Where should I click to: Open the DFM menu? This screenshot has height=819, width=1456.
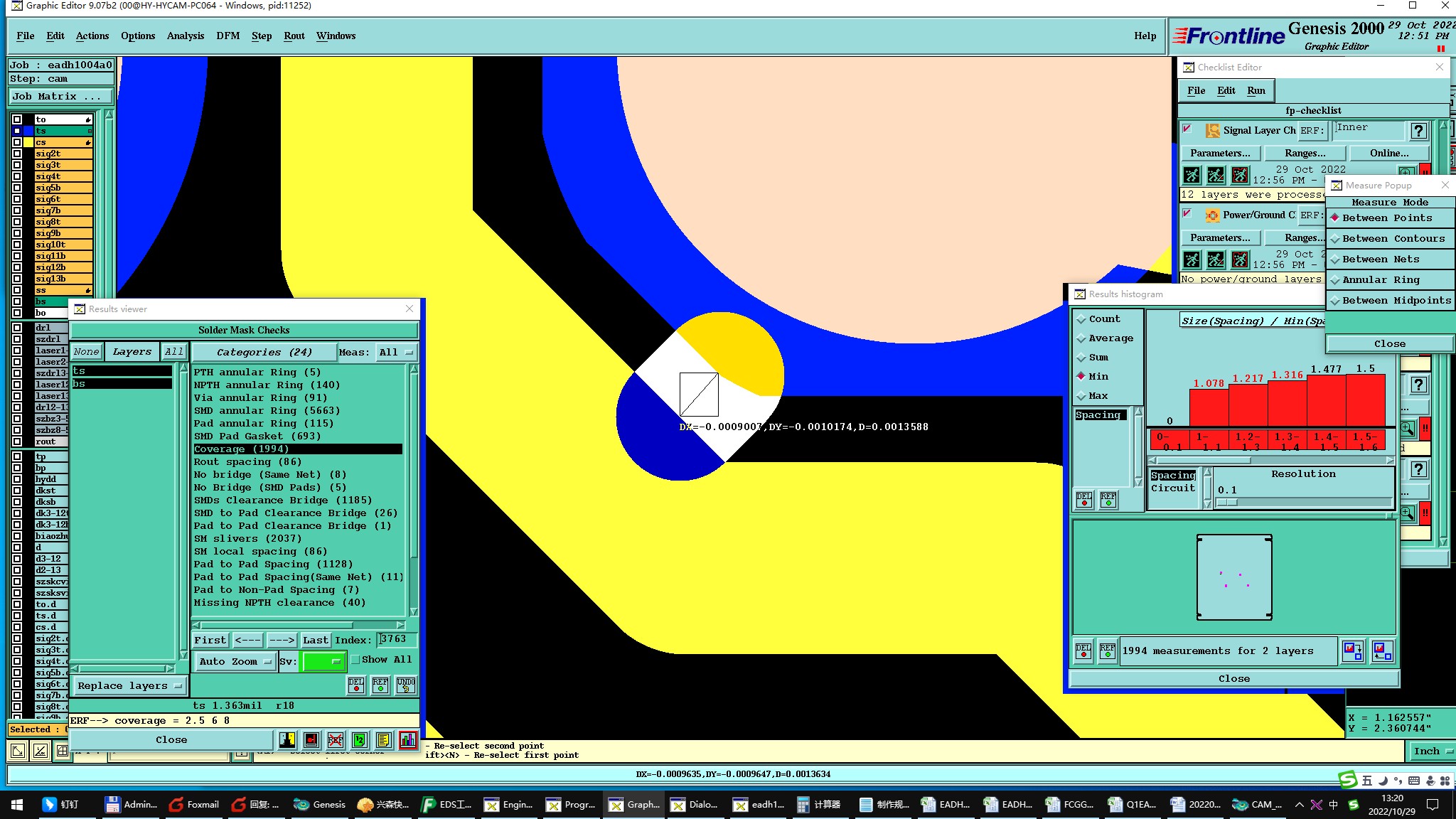point(227,36)
